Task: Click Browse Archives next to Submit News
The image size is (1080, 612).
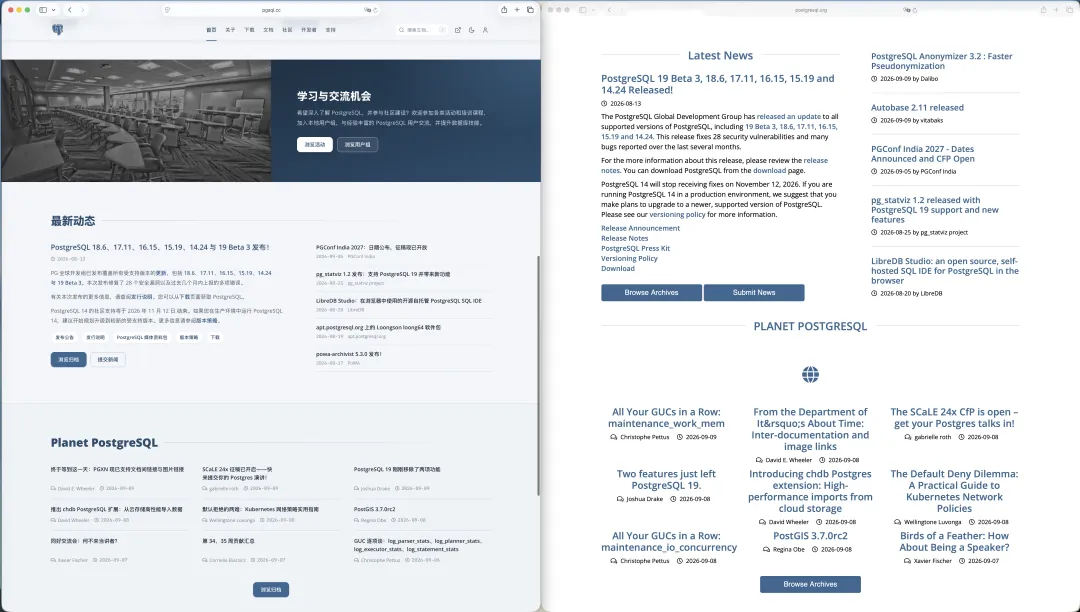Action: (652, 293)
